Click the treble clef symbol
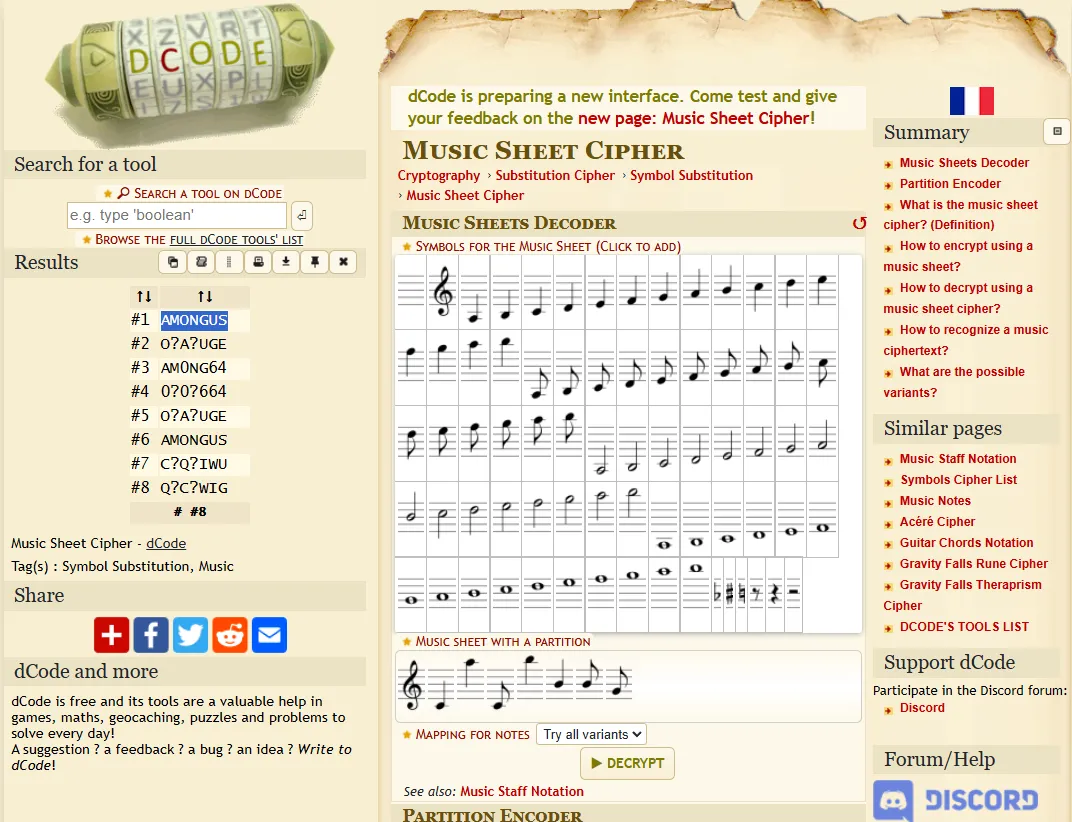 coord(442,292)
